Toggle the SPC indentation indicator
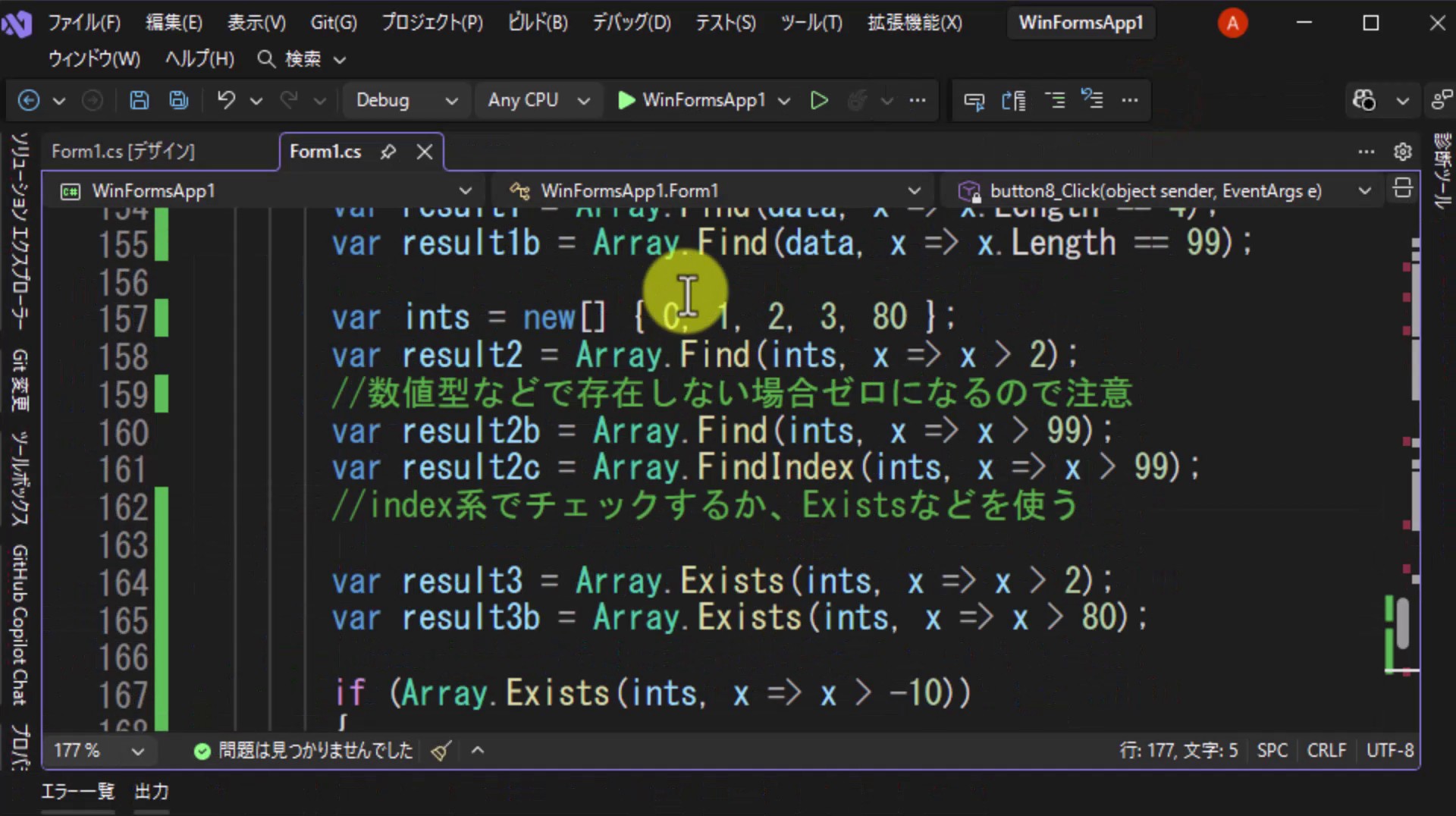 coord(1272,751)
